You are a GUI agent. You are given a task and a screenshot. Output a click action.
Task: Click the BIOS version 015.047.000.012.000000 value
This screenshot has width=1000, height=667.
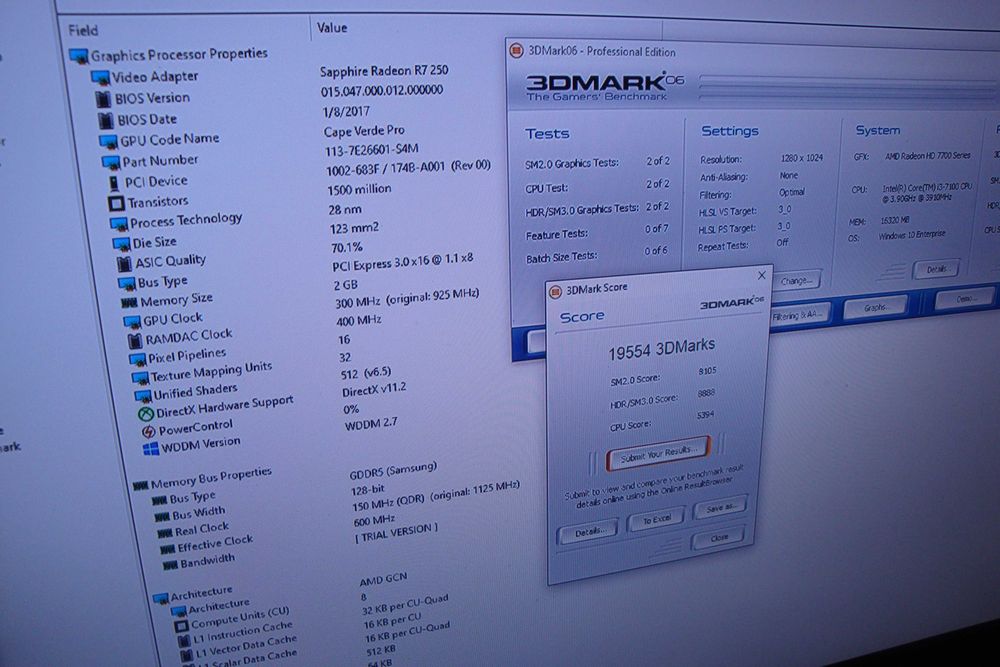[382, 91]
